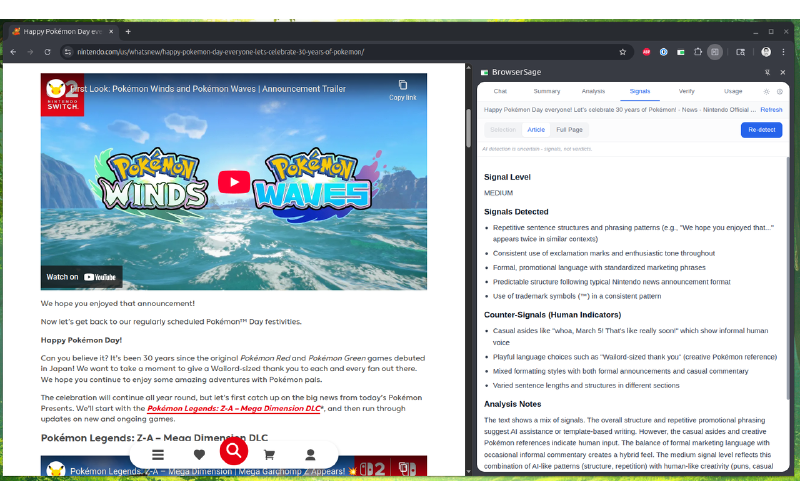Go back with the browser back arrow
The image size is (800, 500).
13,52
